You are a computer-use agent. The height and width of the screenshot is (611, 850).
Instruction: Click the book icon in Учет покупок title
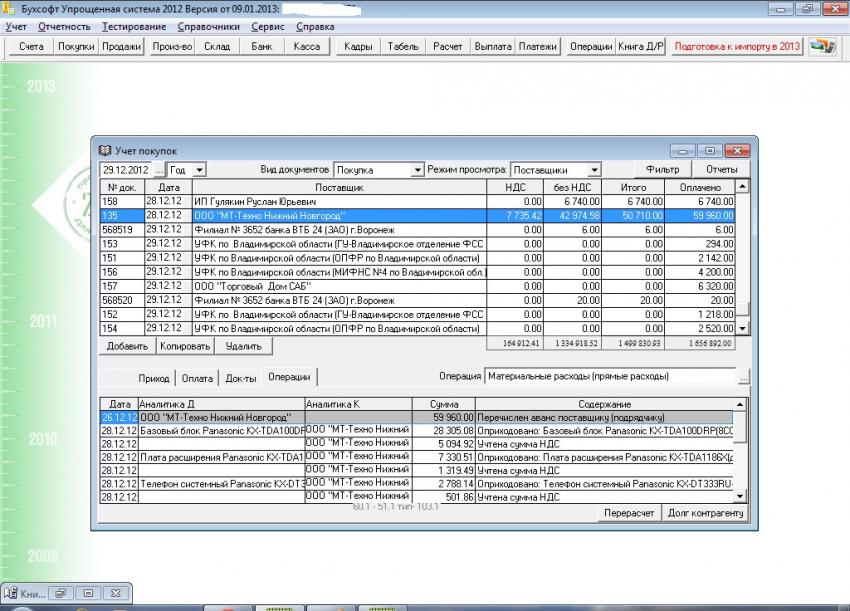pos(103,151)
